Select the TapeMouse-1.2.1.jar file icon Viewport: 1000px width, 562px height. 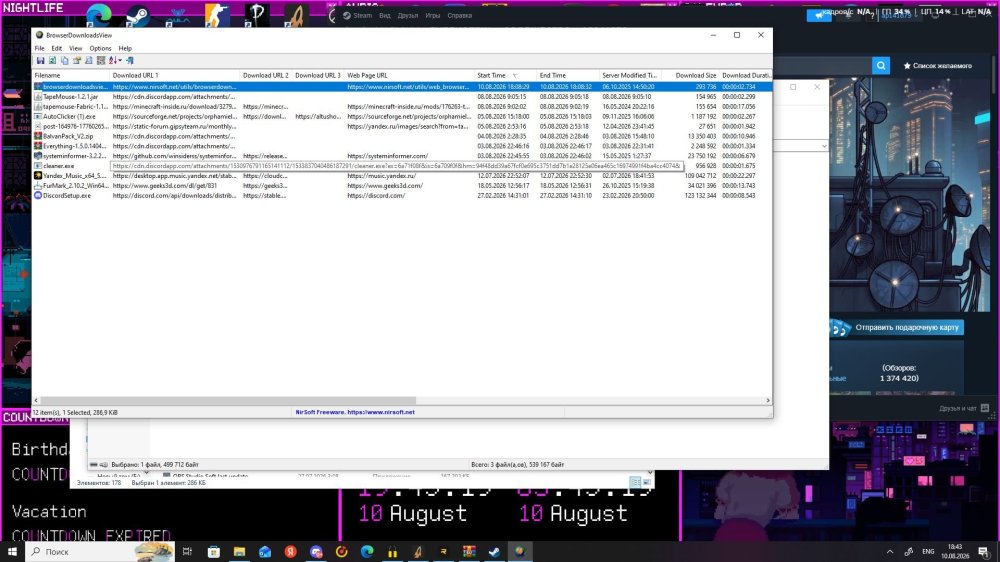38,97
